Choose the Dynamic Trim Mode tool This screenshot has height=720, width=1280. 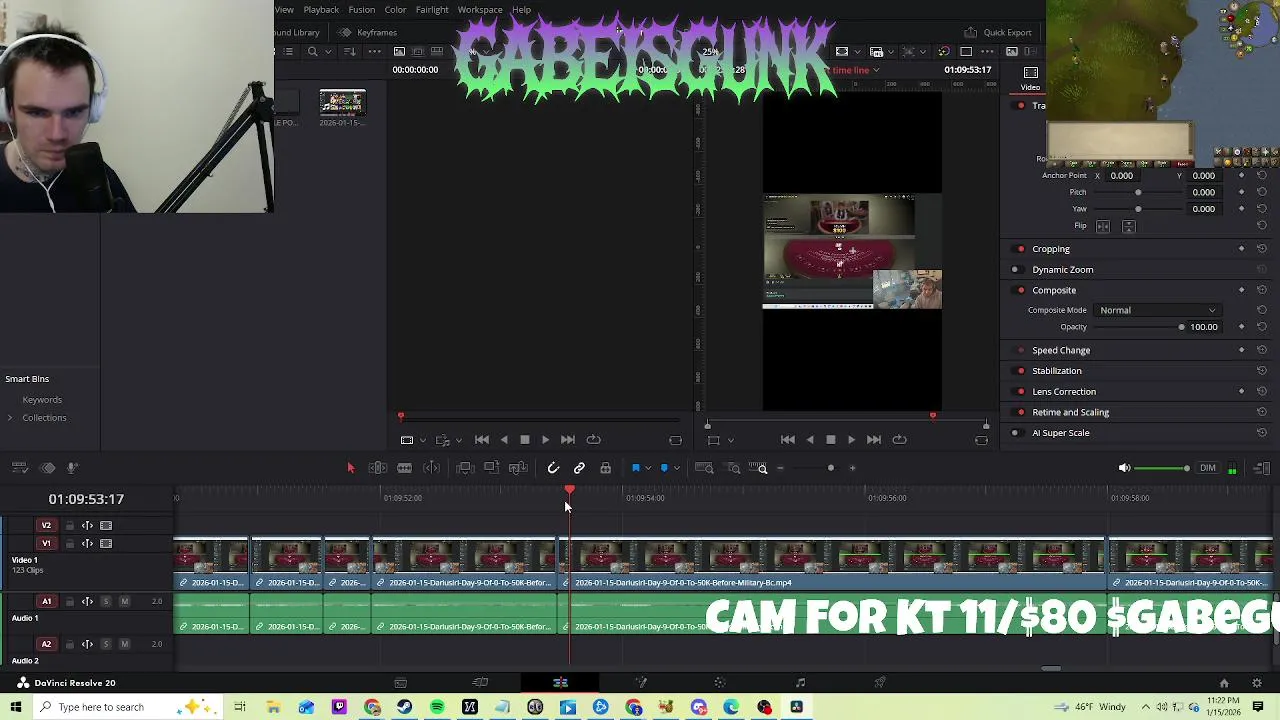coord(404,468)
